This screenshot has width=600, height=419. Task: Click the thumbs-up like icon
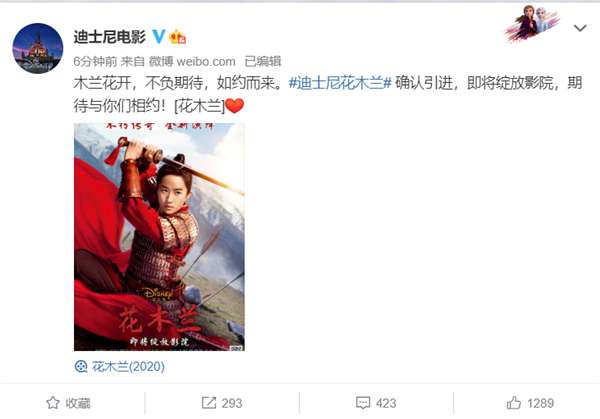pyautogui.click(x=514, y=403)
